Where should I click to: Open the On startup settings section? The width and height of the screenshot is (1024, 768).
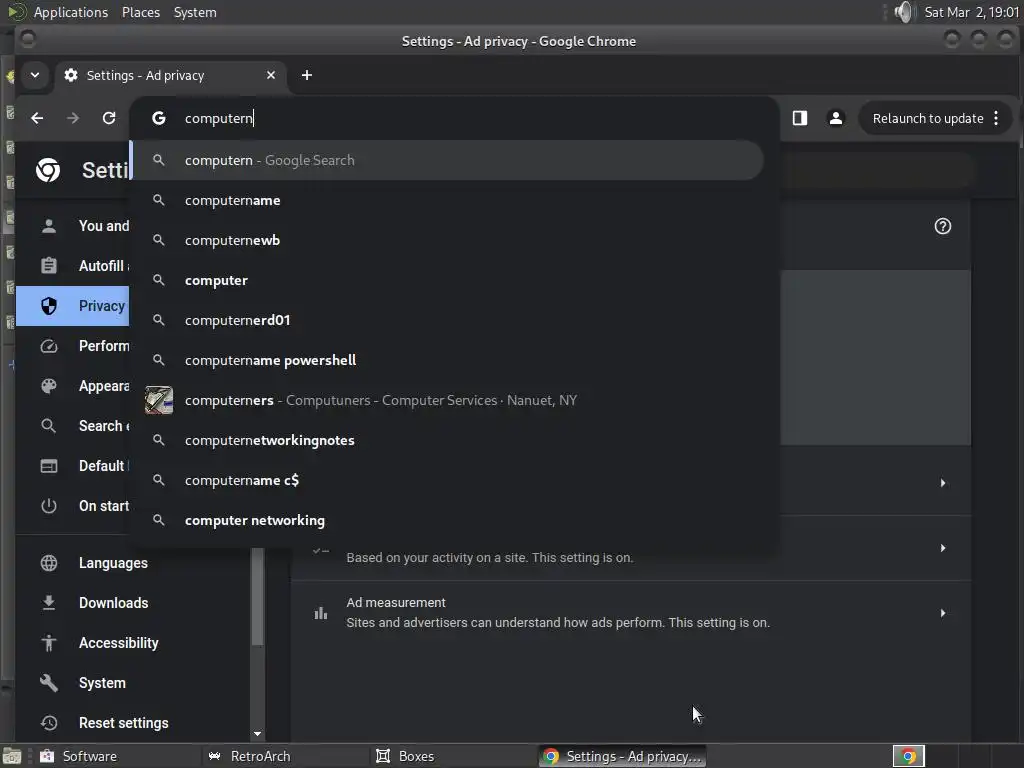(x=73, y=506)
